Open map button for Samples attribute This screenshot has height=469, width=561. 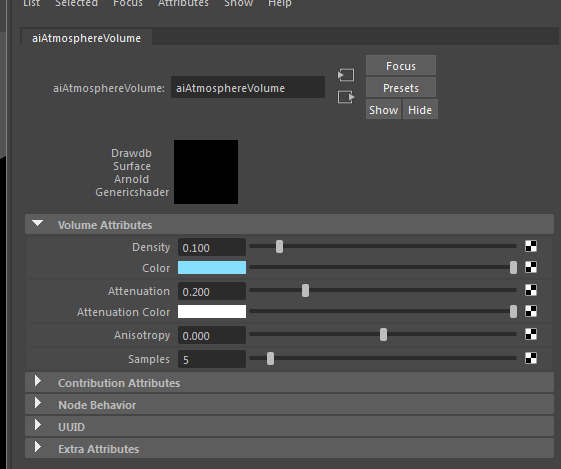point(531,358)
